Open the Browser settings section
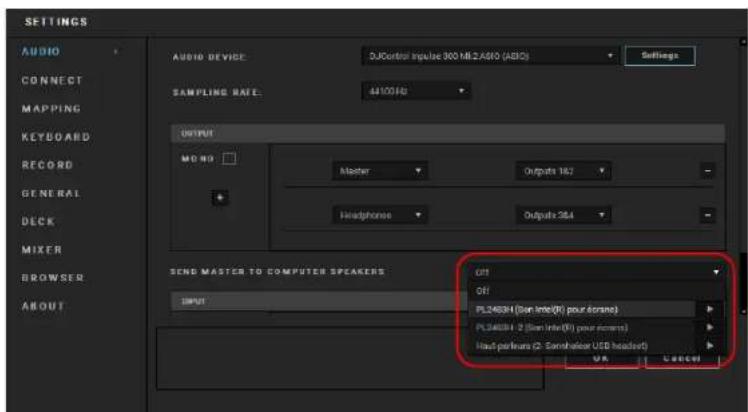The image size is (748, 412). (52, 278)
